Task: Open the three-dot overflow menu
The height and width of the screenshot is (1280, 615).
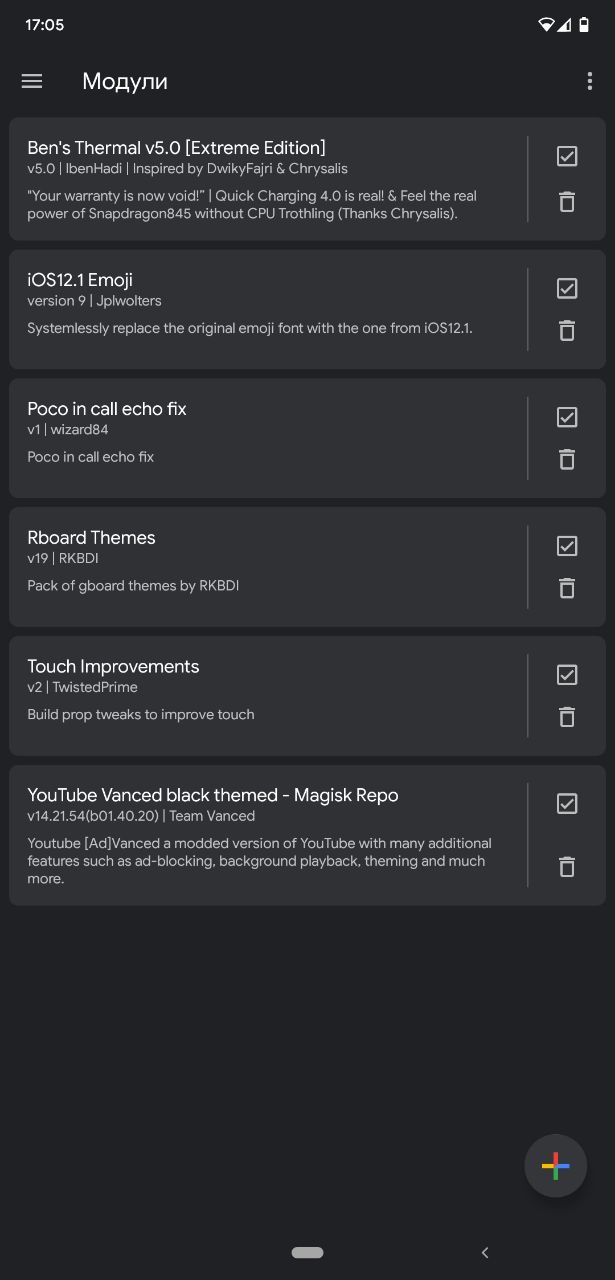Action: click(x=589, y=82)
